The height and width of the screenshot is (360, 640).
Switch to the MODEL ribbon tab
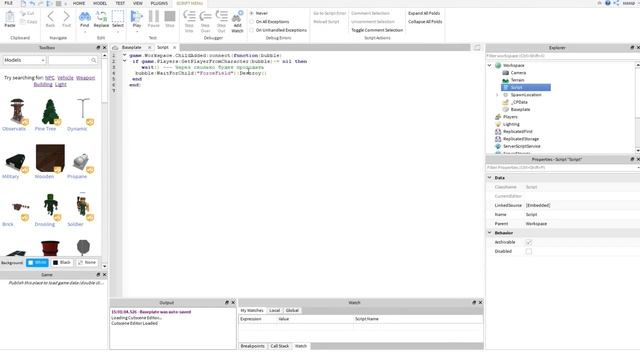click(x=100, y=3)
